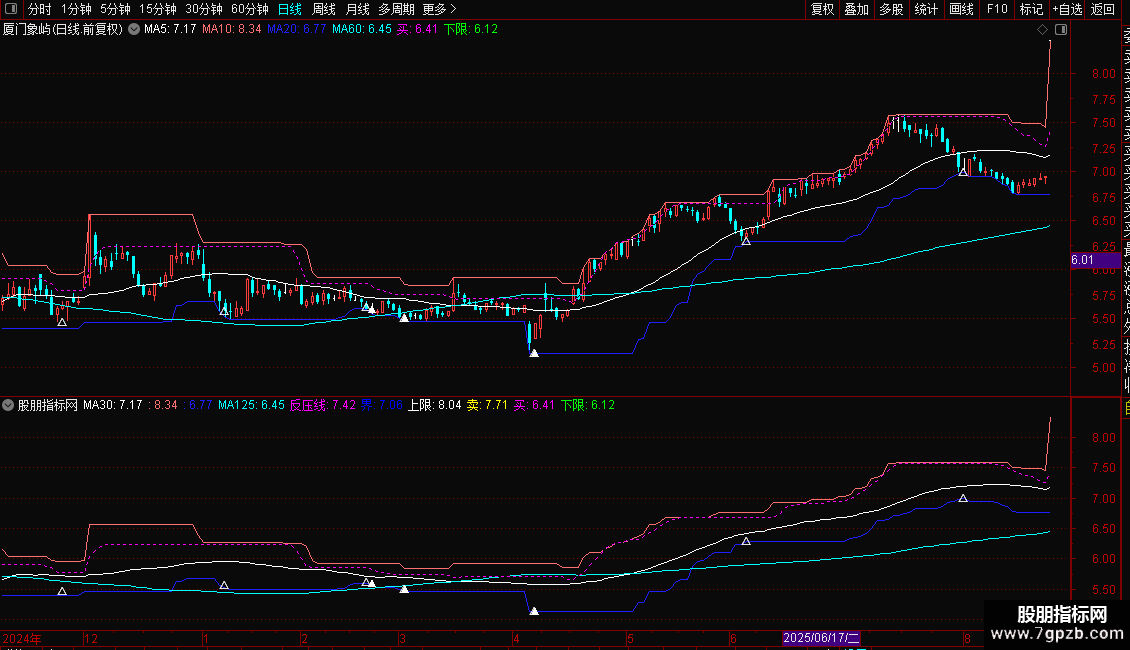Screen dimensions: 1130x650
Task: Click the MA30: 7.17 label in sub-chart
Action: (x=112, y=405)
